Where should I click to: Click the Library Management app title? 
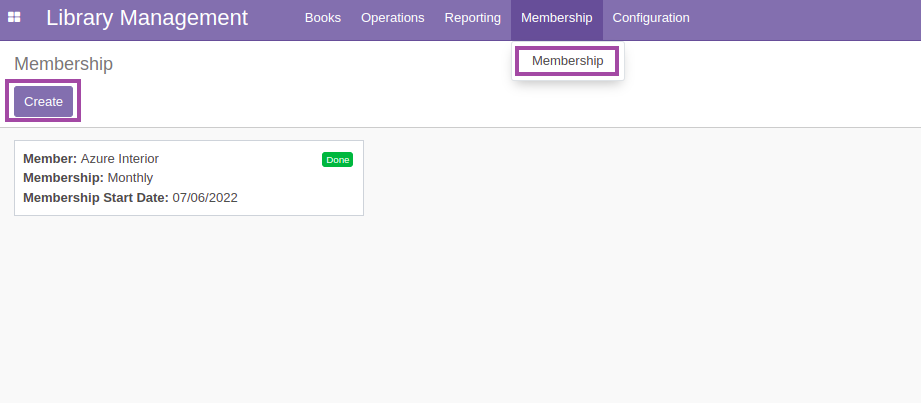coord(147,18)
